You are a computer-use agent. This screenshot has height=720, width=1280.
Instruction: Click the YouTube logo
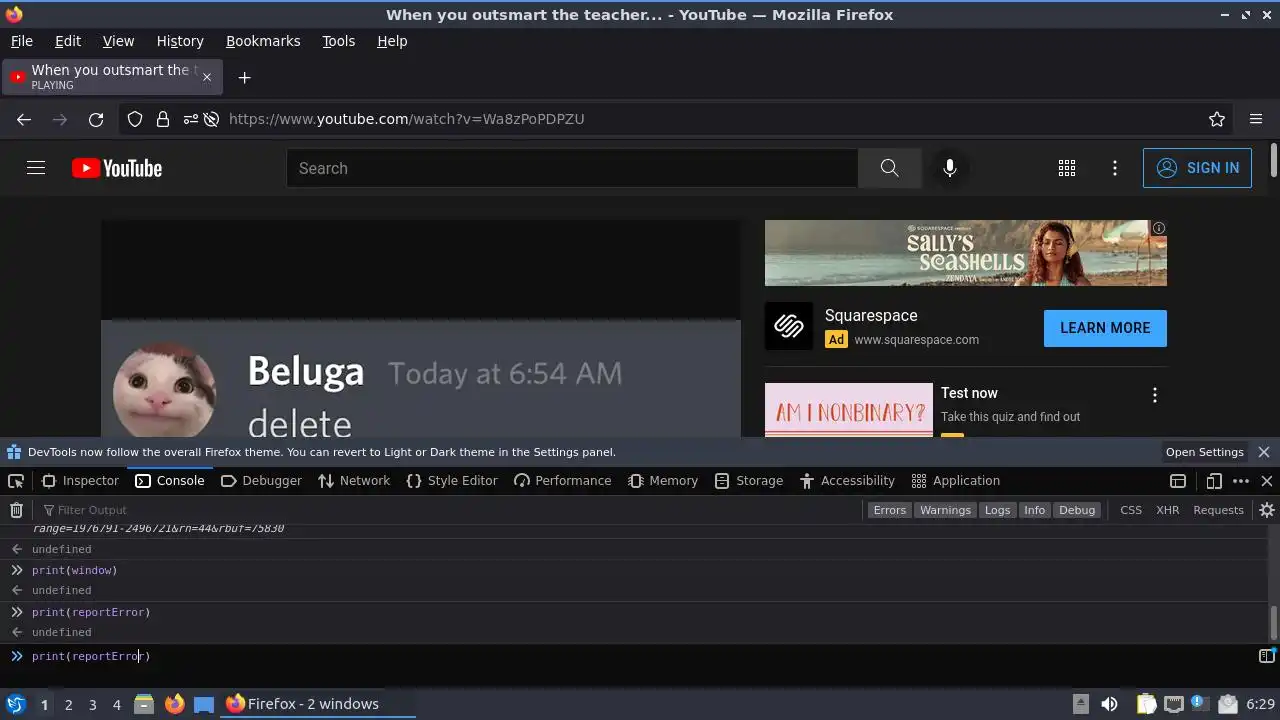[117, 168]
